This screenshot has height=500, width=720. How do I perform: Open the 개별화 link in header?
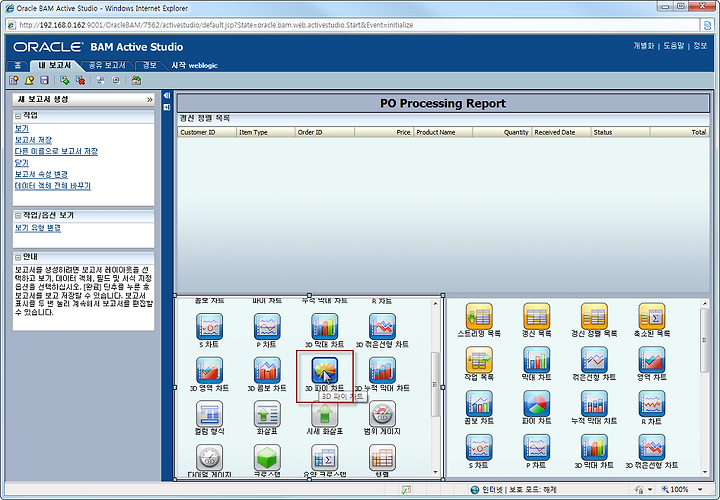(x=644, y=46)
